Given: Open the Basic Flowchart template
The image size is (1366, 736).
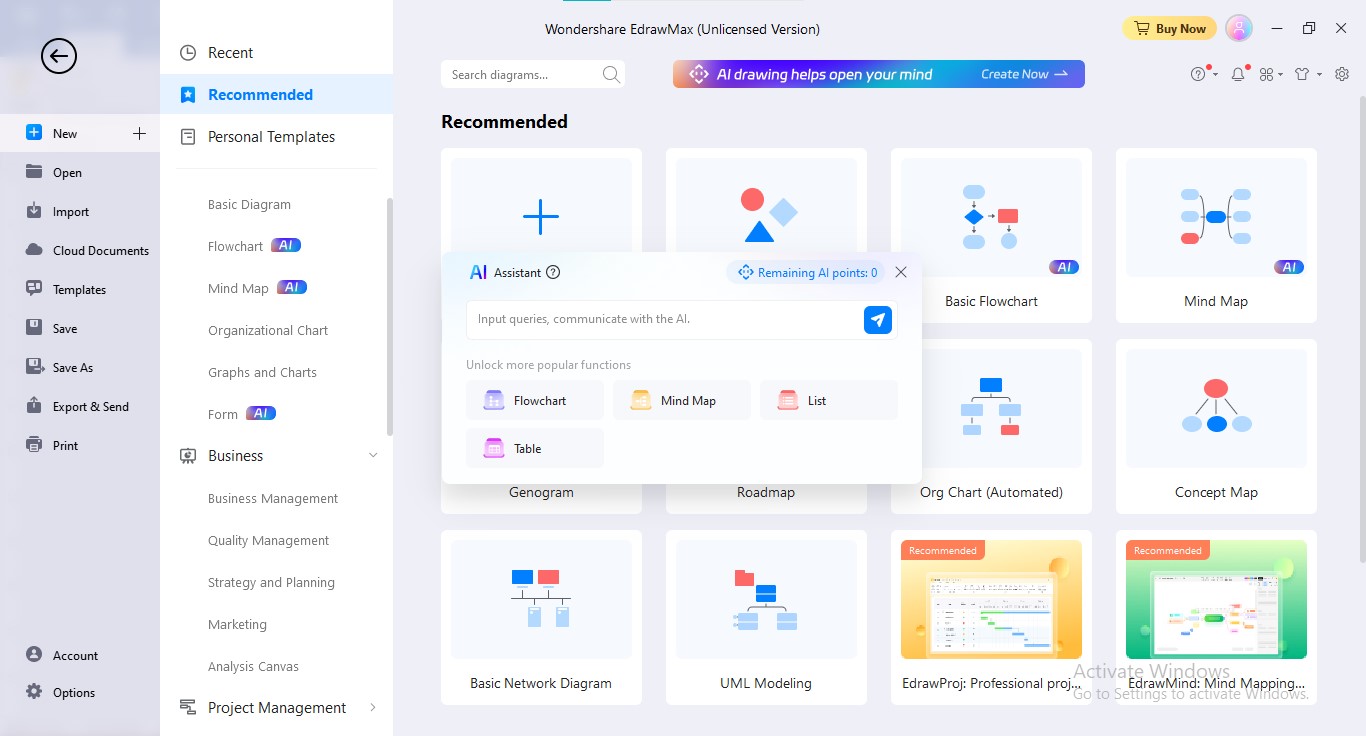Looking at the screenshot, I should 991,236.
